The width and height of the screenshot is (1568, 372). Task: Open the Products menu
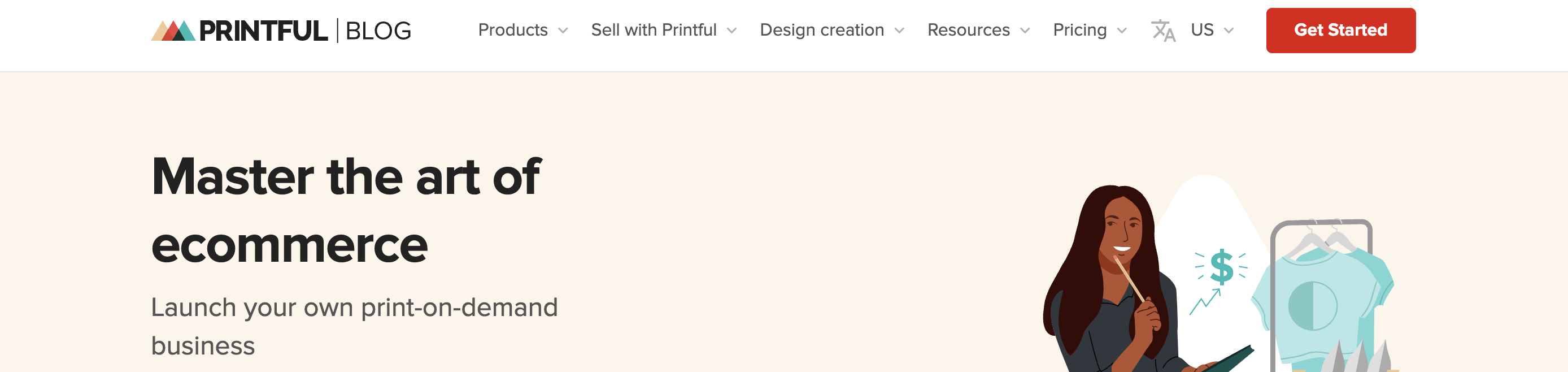click(512, 30)
